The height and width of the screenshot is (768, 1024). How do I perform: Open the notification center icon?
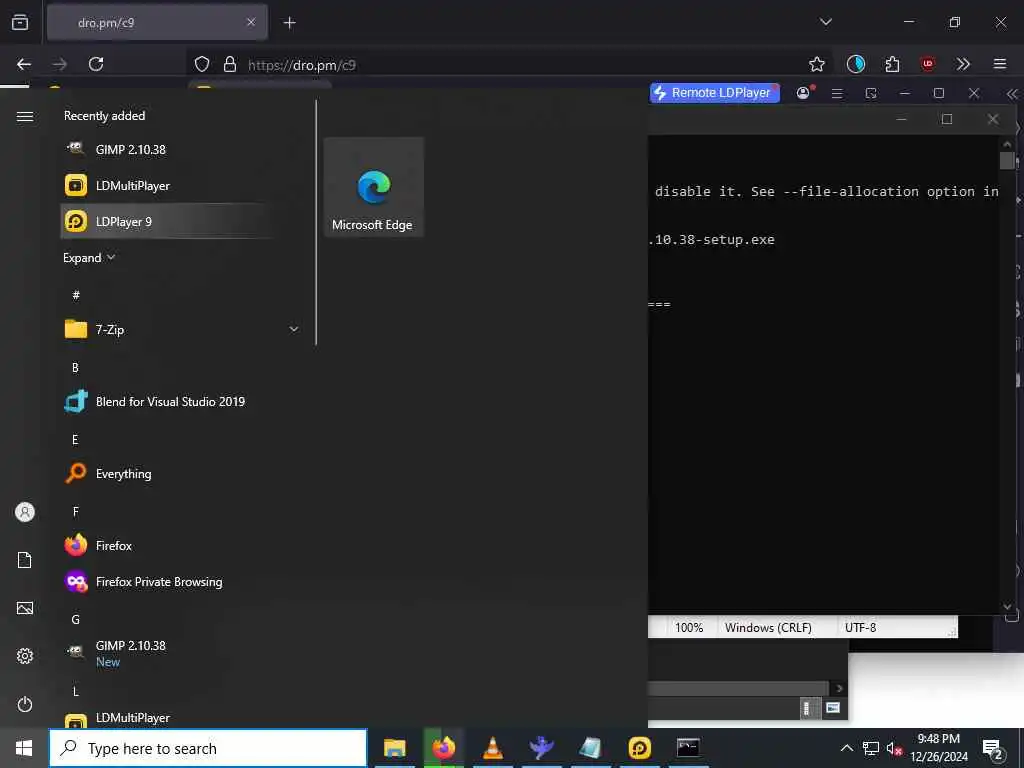[x=993, y=749]
